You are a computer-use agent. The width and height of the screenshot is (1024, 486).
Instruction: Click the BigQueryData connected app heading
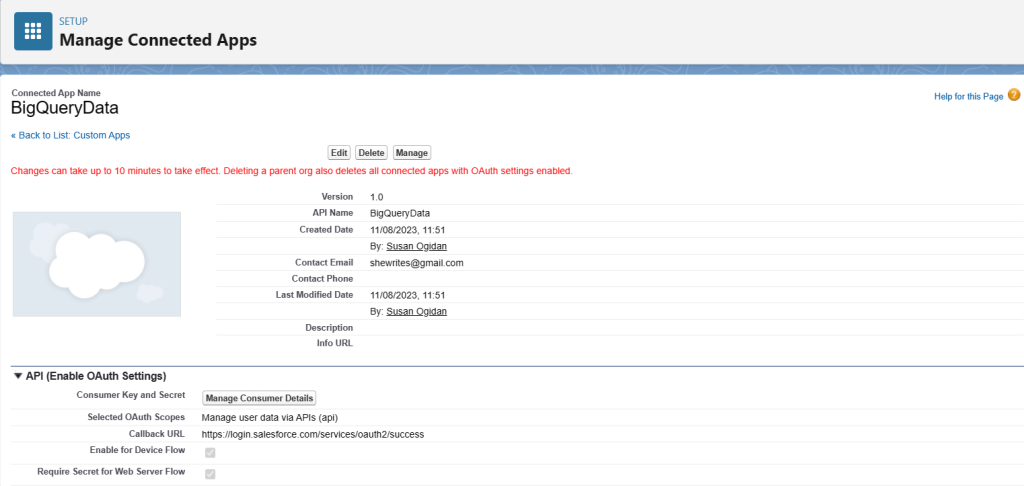[x=65, y=108]
